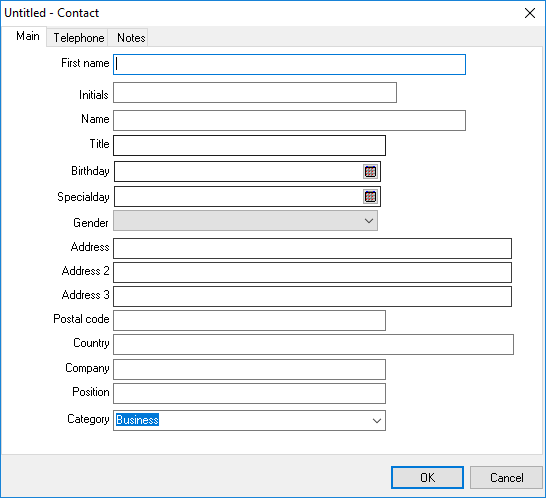Viewport: 546px width, 498px height.
Task: Select the Address 2 field
Action: [x=312, y=273]
